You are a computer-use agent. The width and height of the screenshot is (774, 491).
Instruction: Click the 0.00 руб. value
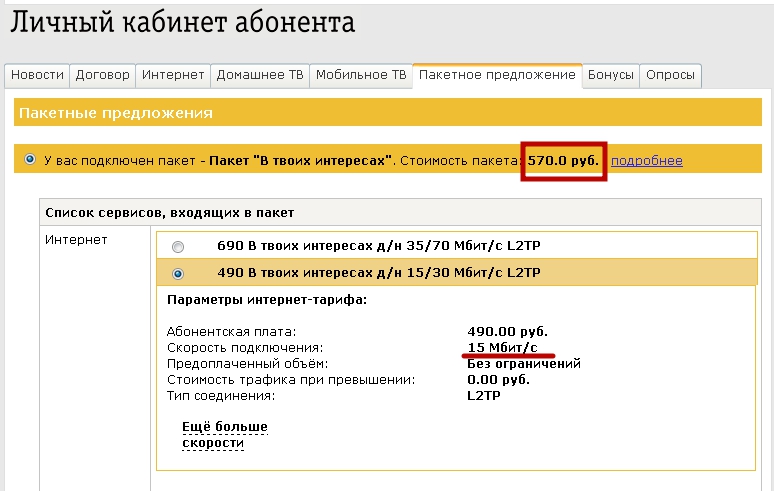click(499, 379)
